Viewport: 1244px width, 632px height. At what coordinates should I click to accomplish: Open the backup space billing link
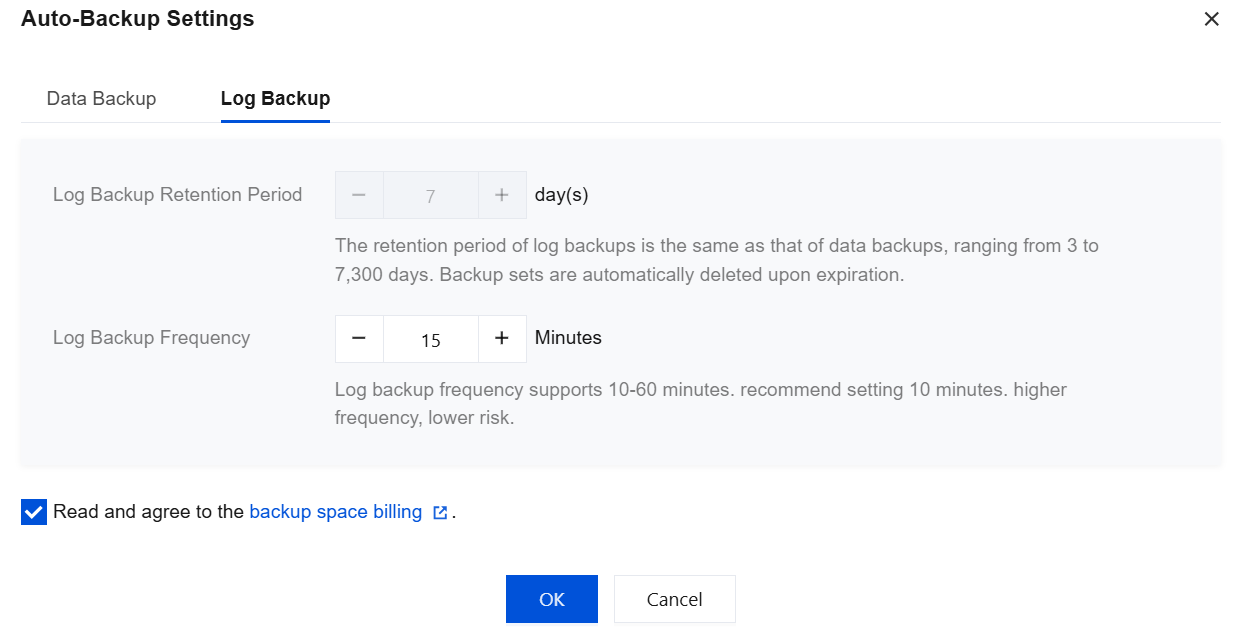[x=335, y=512]
